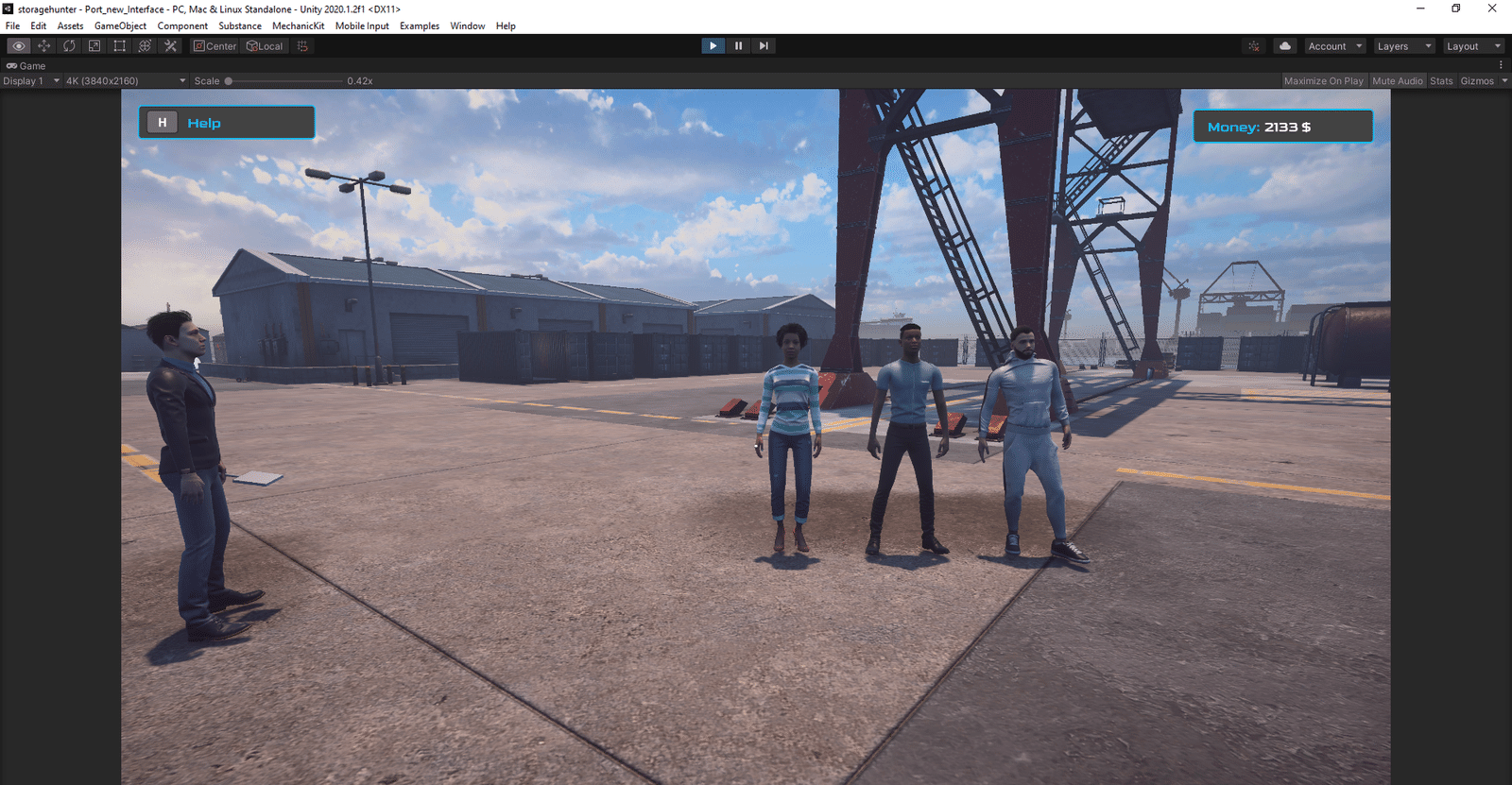This screenshot has height=785, width=1512.
Task: Open the Display 1 dropdown
Action: pyautogui.click(x=31, y=81)
